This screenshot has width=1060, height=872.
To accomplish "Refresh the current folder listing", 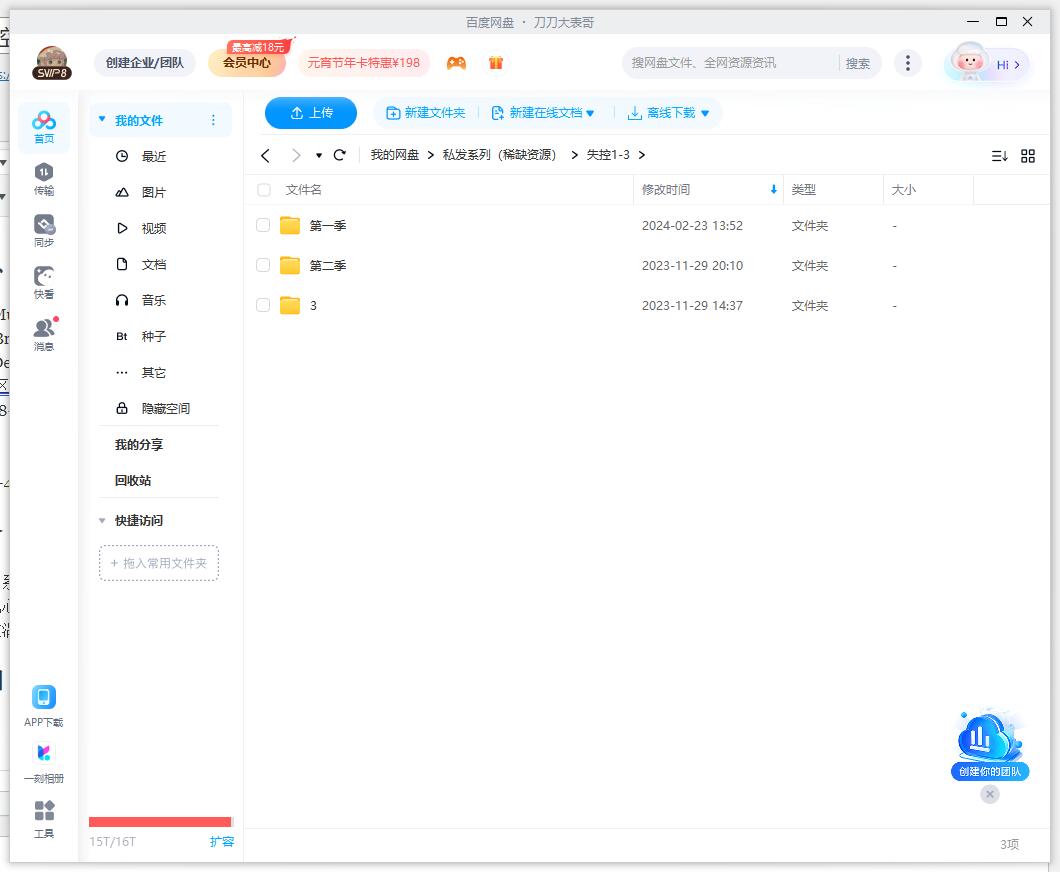I will coord(340,155).
